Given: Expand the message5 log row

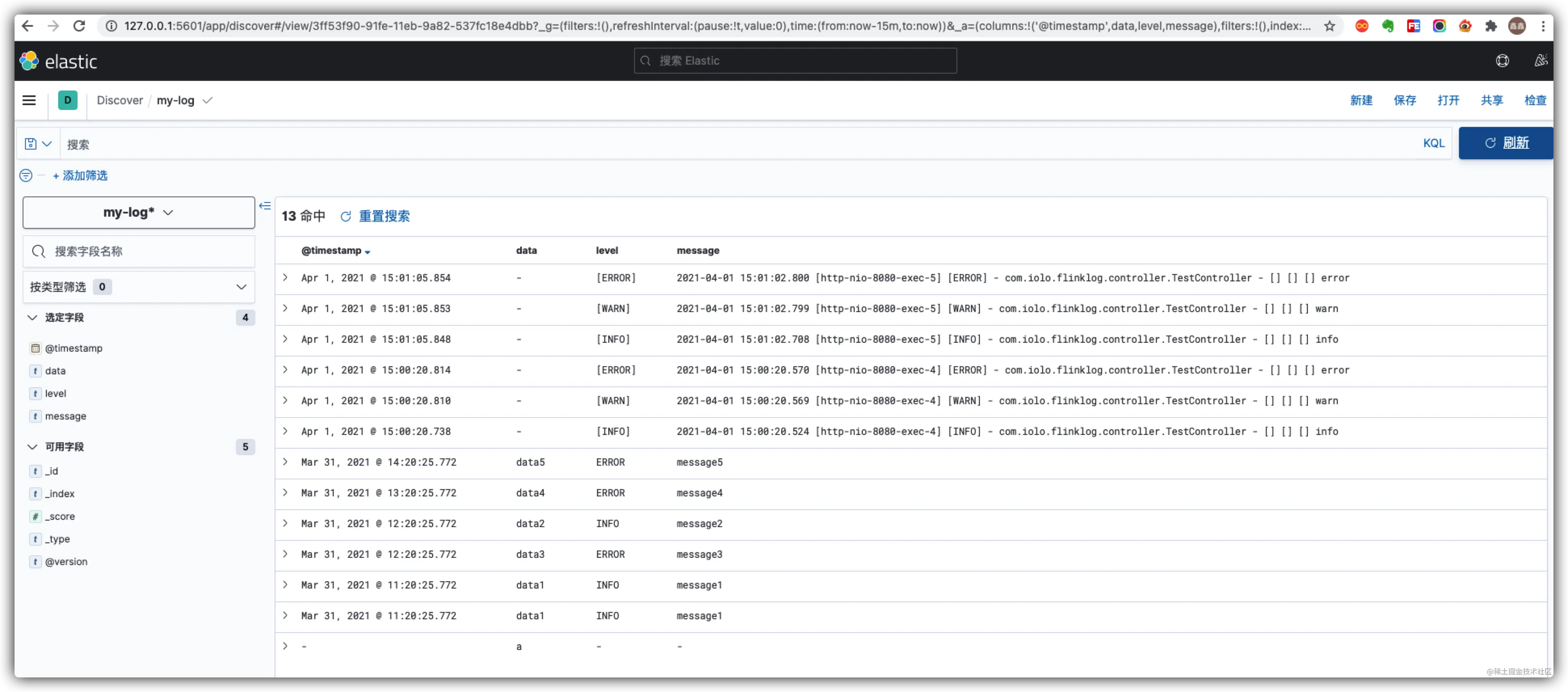Looking at the screenshot, I should tap(285, 462).
